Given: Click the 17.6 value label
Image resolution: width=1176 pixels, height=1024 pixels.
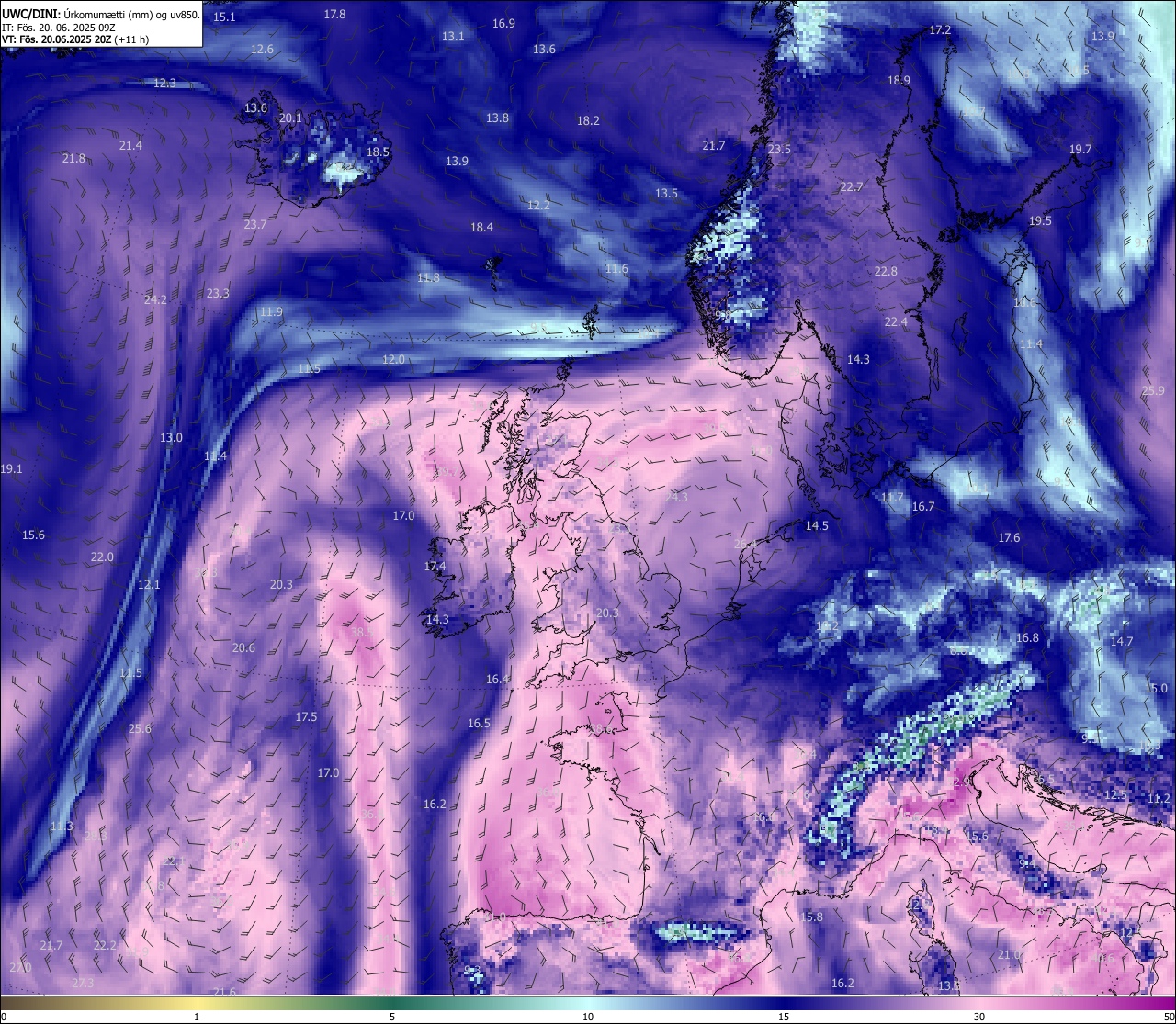Looking at the screenshot, I should (1009, 537).
